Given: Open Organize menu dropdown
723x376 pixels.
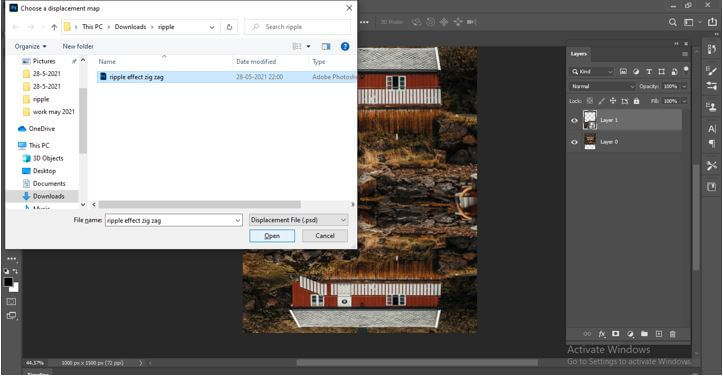Looking at the screenshot, I should click(x=30, y=46).
